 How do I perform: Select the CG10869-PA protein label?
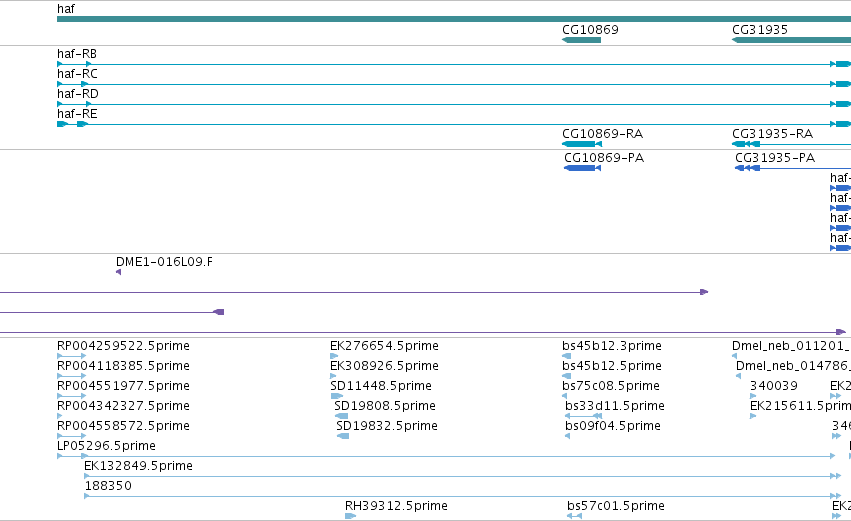click(604, 158)
